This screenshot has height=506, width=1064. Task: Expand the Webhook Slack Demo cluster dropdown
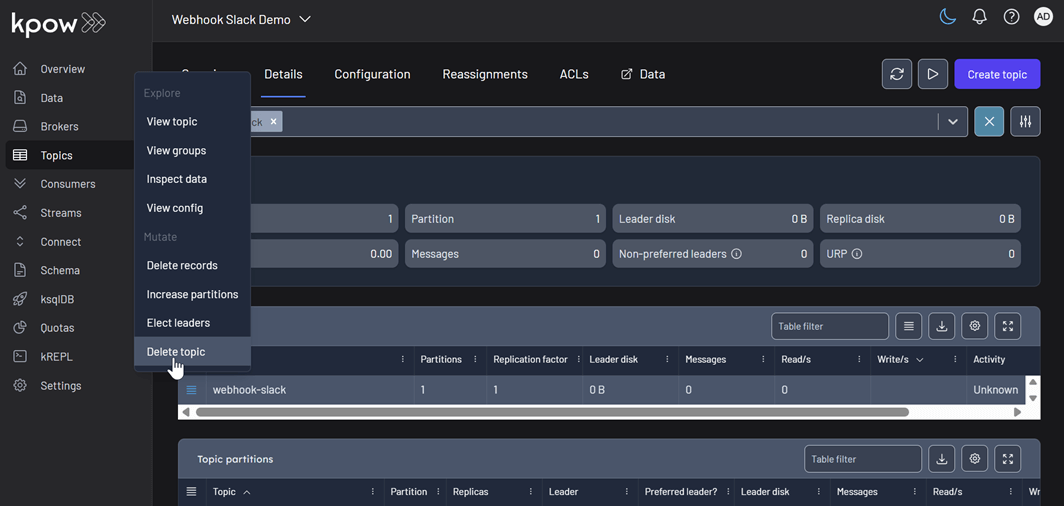[x=305, y=19]
